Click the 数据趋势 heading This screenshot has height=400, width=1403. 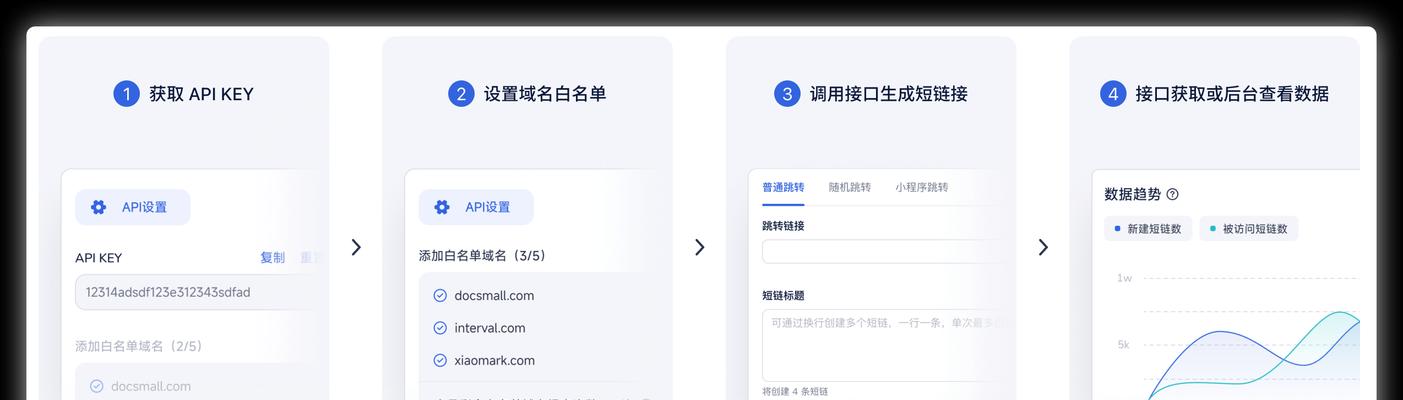pos(1132,194)
